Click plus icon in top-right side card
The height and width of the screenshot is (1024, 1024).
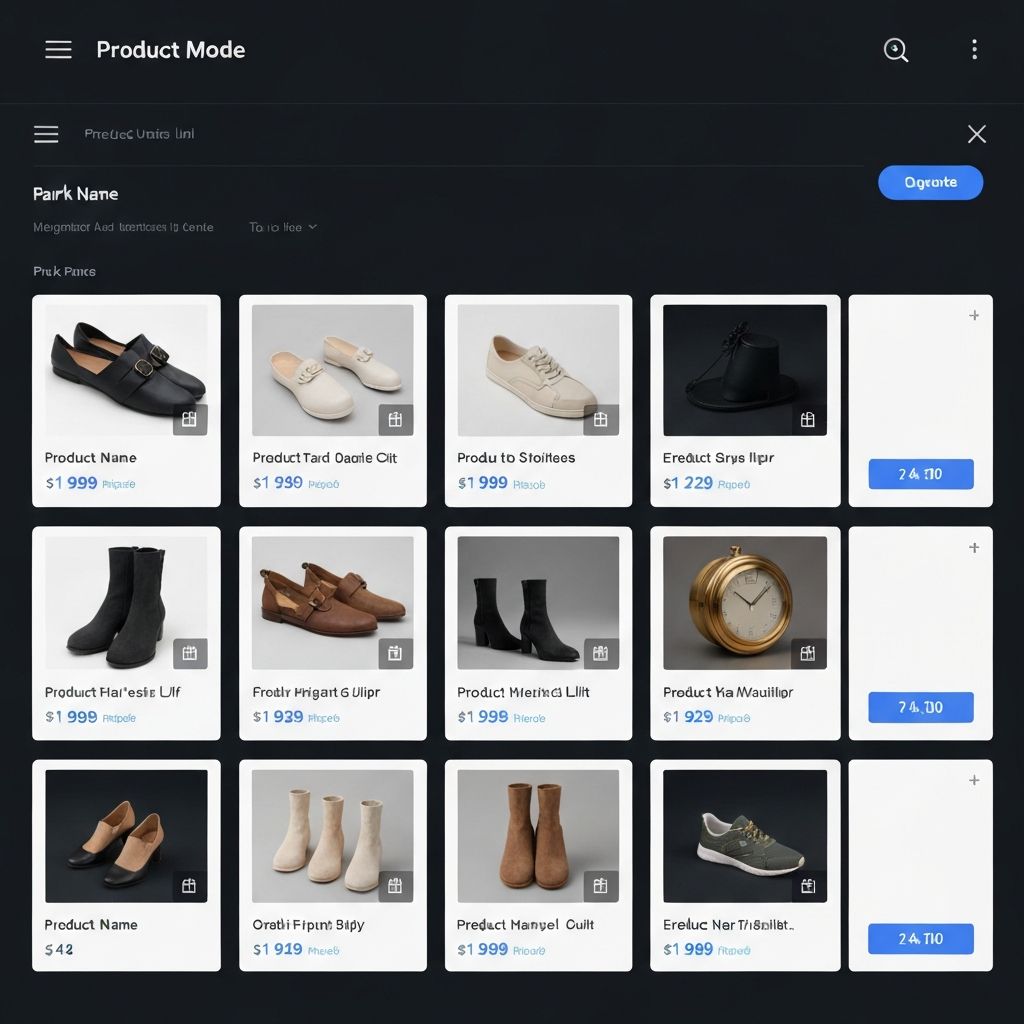coord(974,316)
